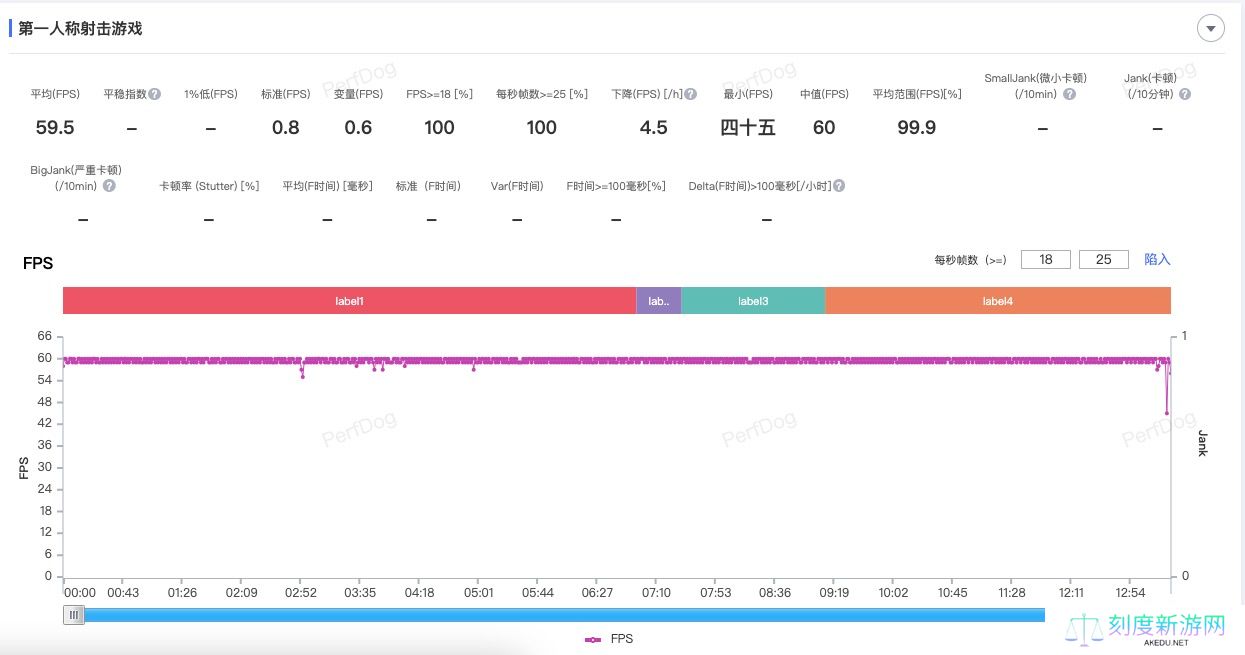Click the timeline range slider handle

(x=74, y=615)
